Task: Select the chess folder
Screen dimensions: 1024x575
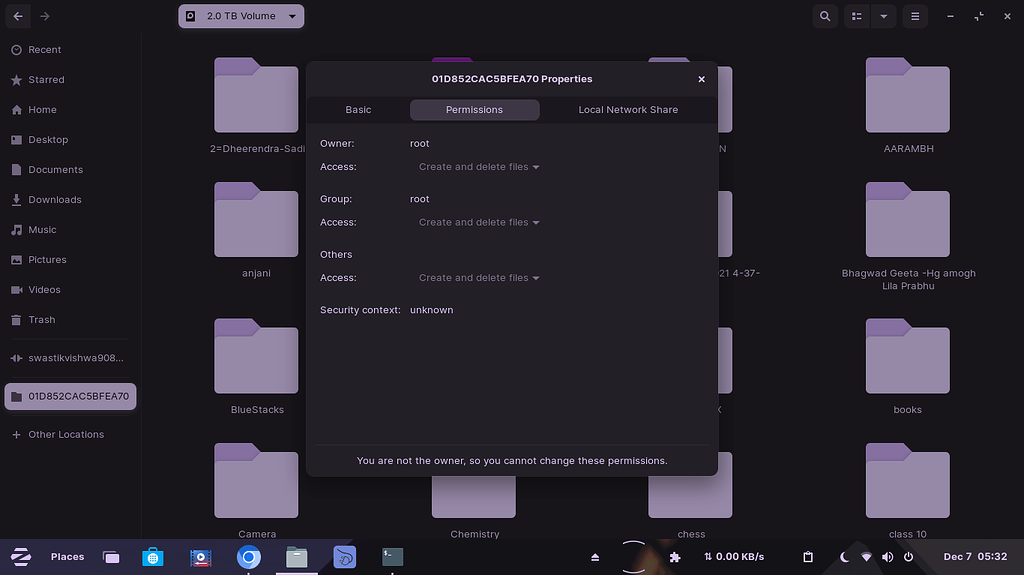Action: coord(690,498)
